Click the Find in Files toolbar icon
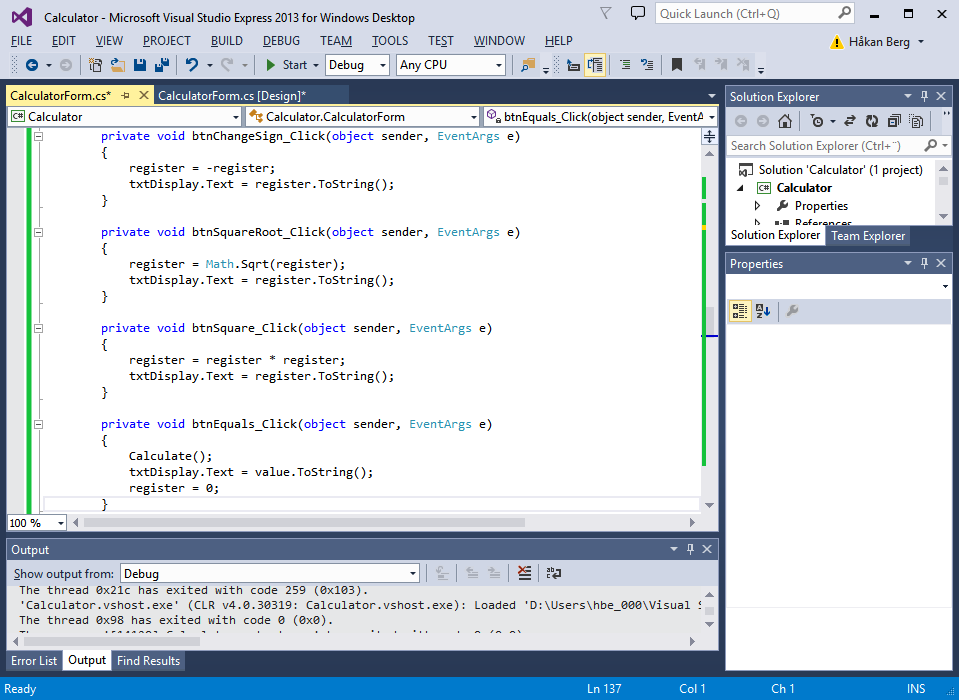 click(528, 65)
